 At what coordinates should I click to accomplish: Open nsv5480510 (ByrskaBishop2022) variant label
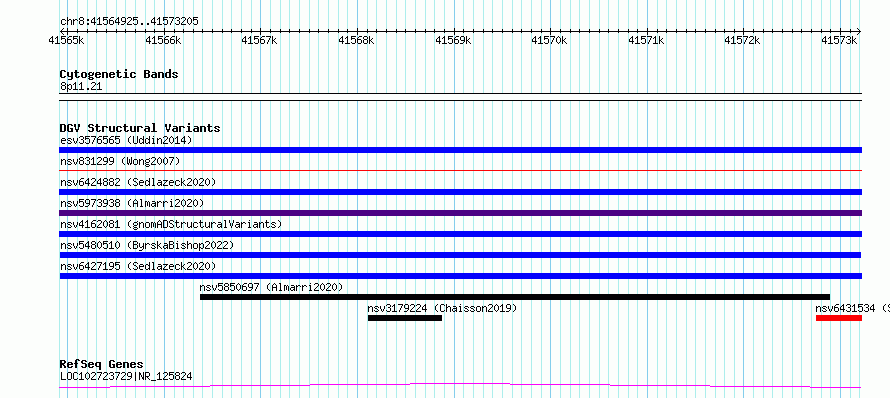pos(147,245)
